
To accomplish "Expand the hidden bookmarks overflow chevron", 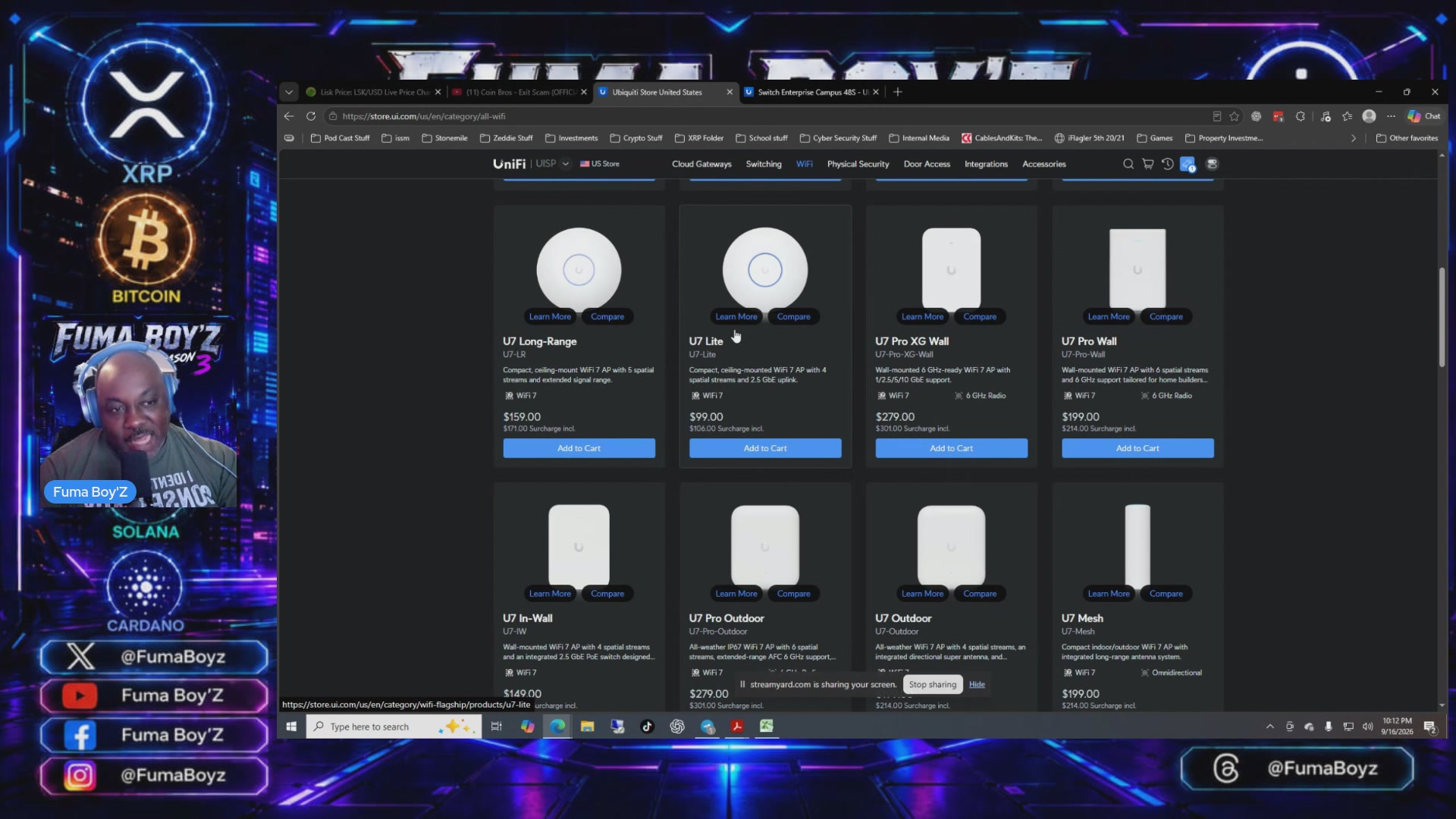I will coord(1354,138).
